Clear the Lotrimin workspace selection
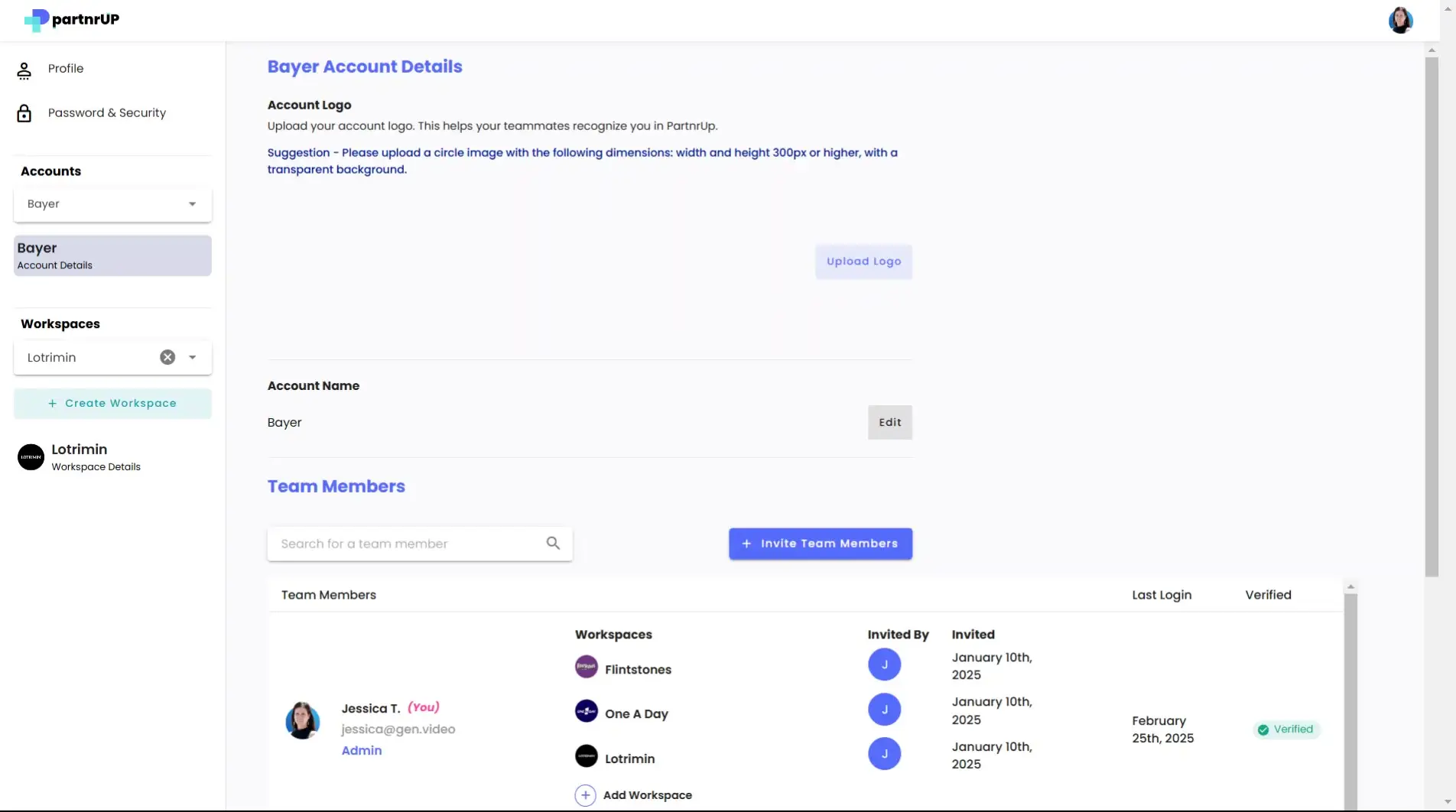This screenshot has width=1456, height=812. [167, 357]
